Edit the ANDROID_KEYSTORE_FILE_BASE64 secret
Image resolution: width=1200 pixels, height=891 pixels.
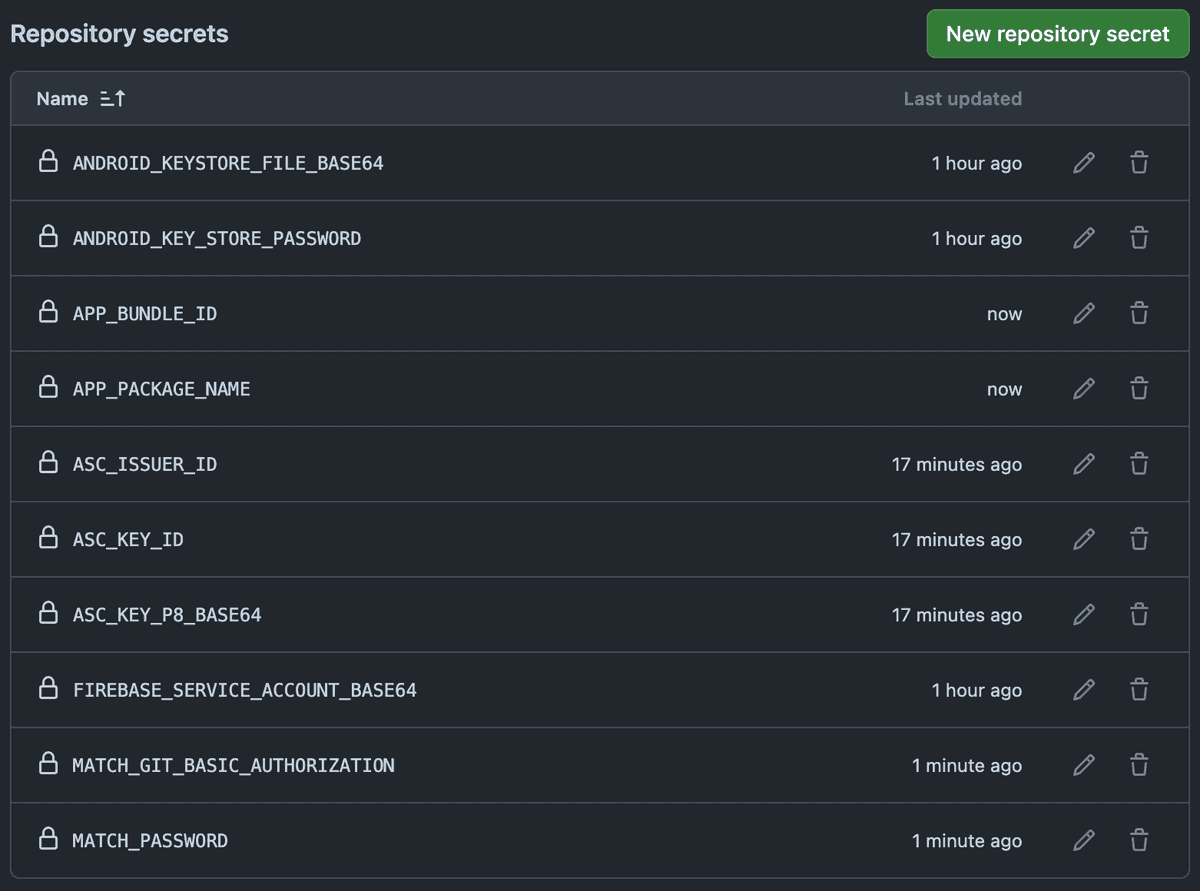[1084, 163]
